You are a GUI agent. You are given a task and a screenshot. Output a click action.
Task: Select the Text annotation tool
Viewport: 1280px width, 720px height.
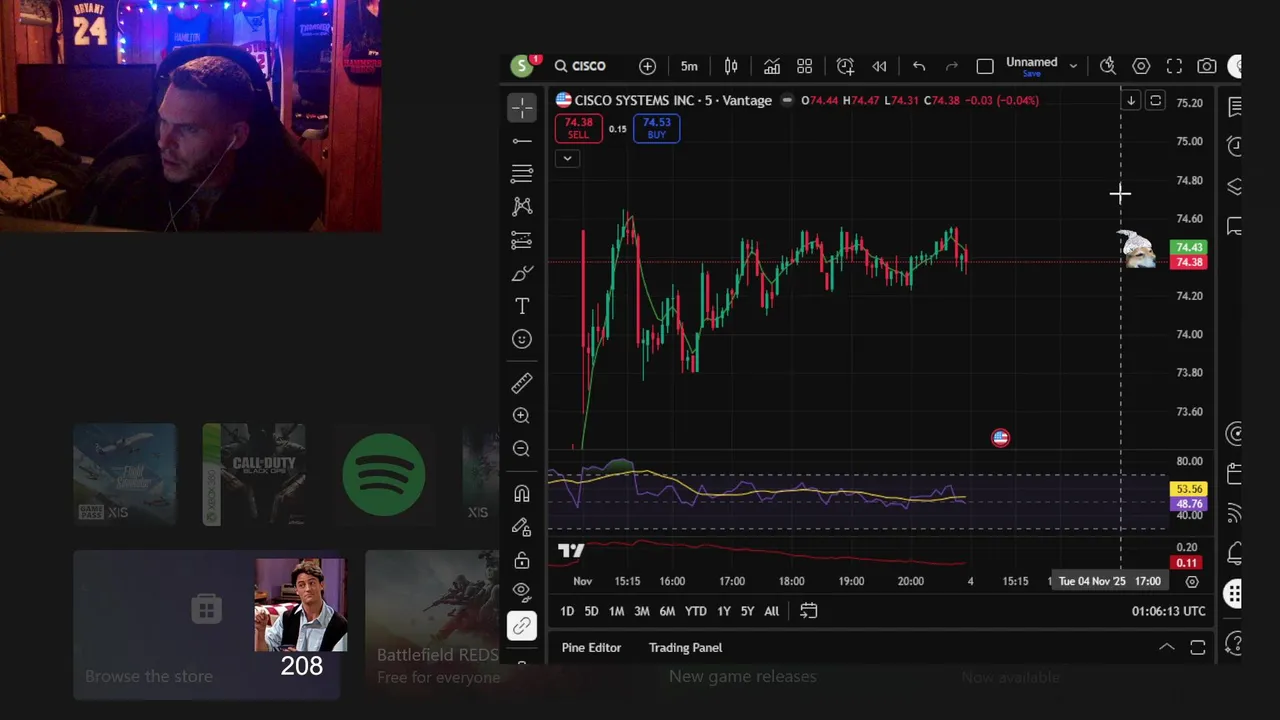[x=522, y=306]
